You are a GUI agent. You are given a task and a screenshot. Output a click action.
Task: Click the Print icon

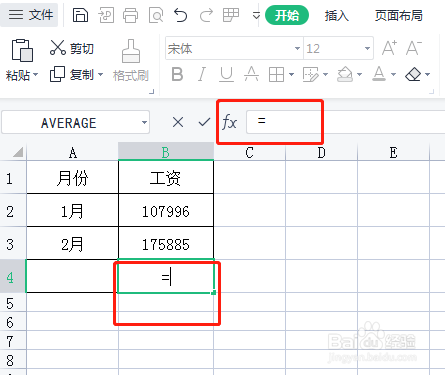130,15
